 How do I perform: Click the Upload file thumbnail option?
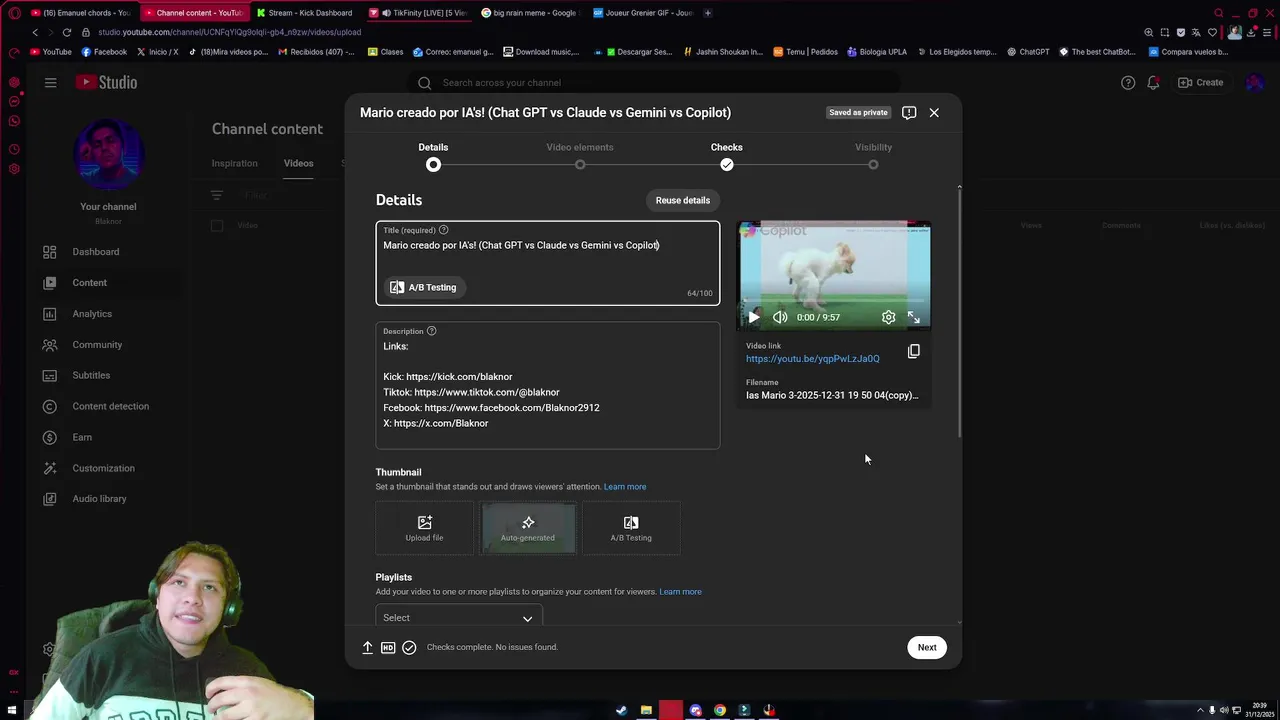tap(424, 528)
